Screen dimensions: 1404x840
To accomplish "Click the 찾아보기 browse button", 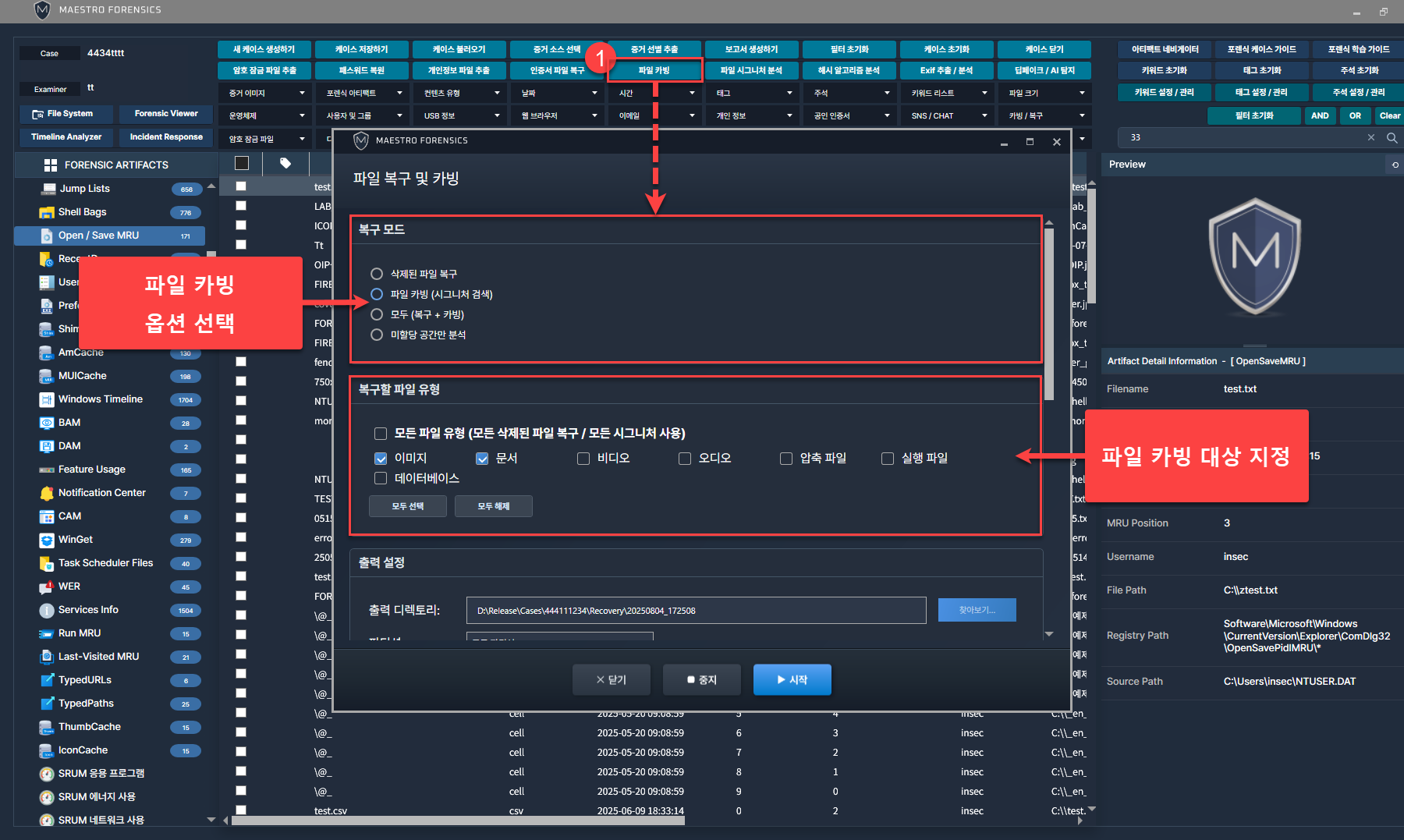I will [977, 610].
